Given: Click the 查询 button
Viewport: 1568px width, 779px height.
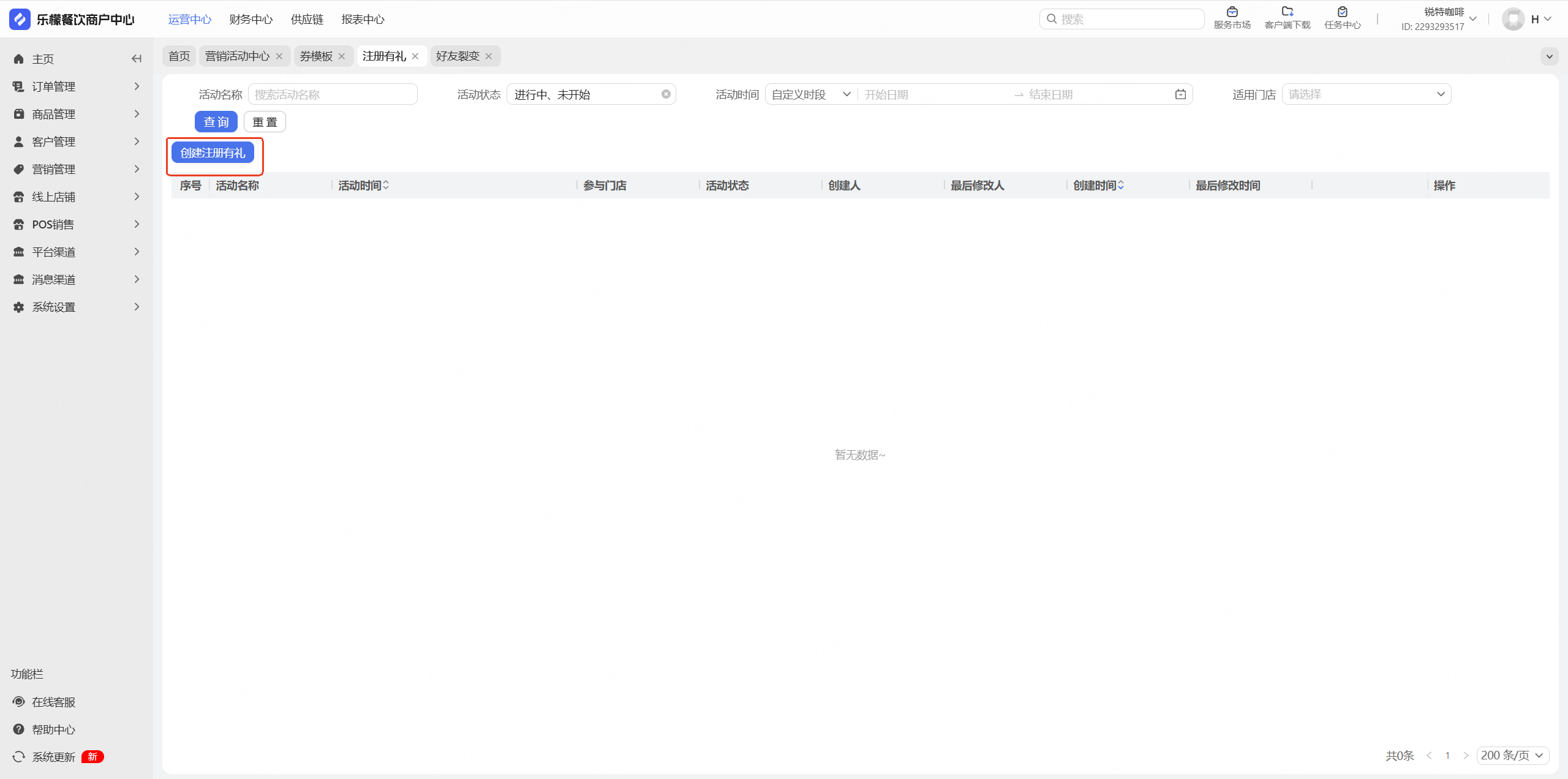Looking at the screenshot, I should (x=216, y=122).
